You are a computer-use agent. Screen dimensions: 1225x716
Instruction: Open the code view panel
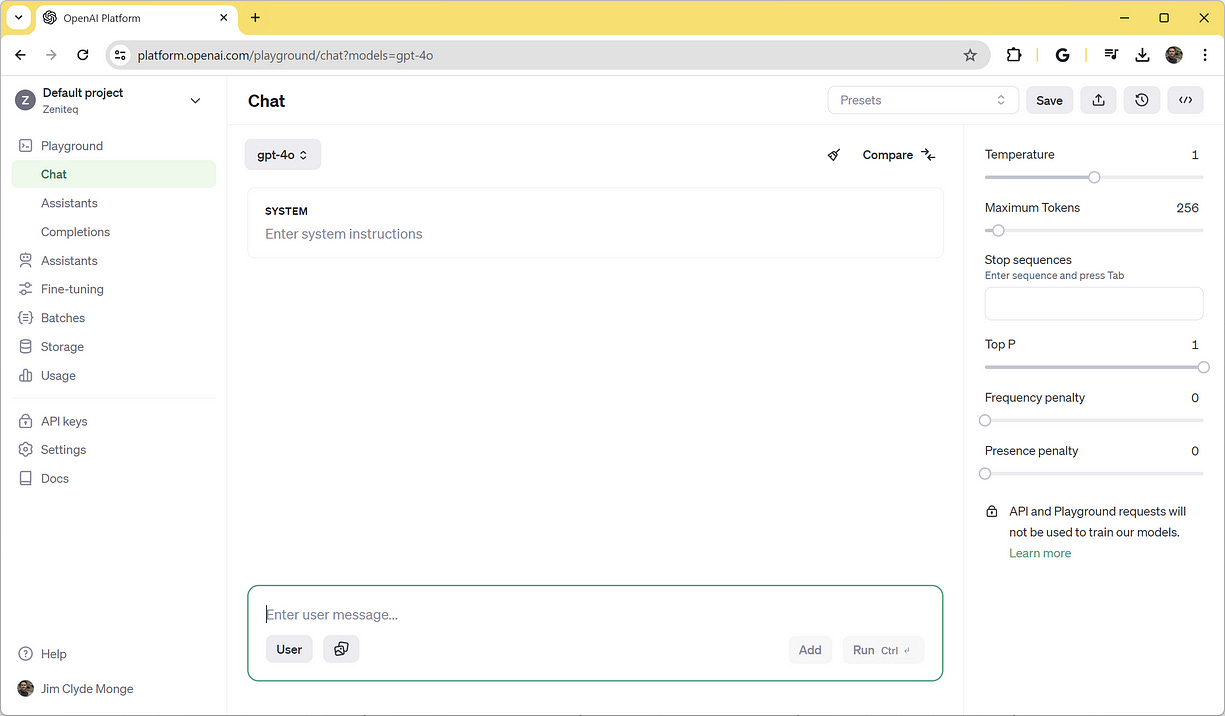click(1185, 100)
